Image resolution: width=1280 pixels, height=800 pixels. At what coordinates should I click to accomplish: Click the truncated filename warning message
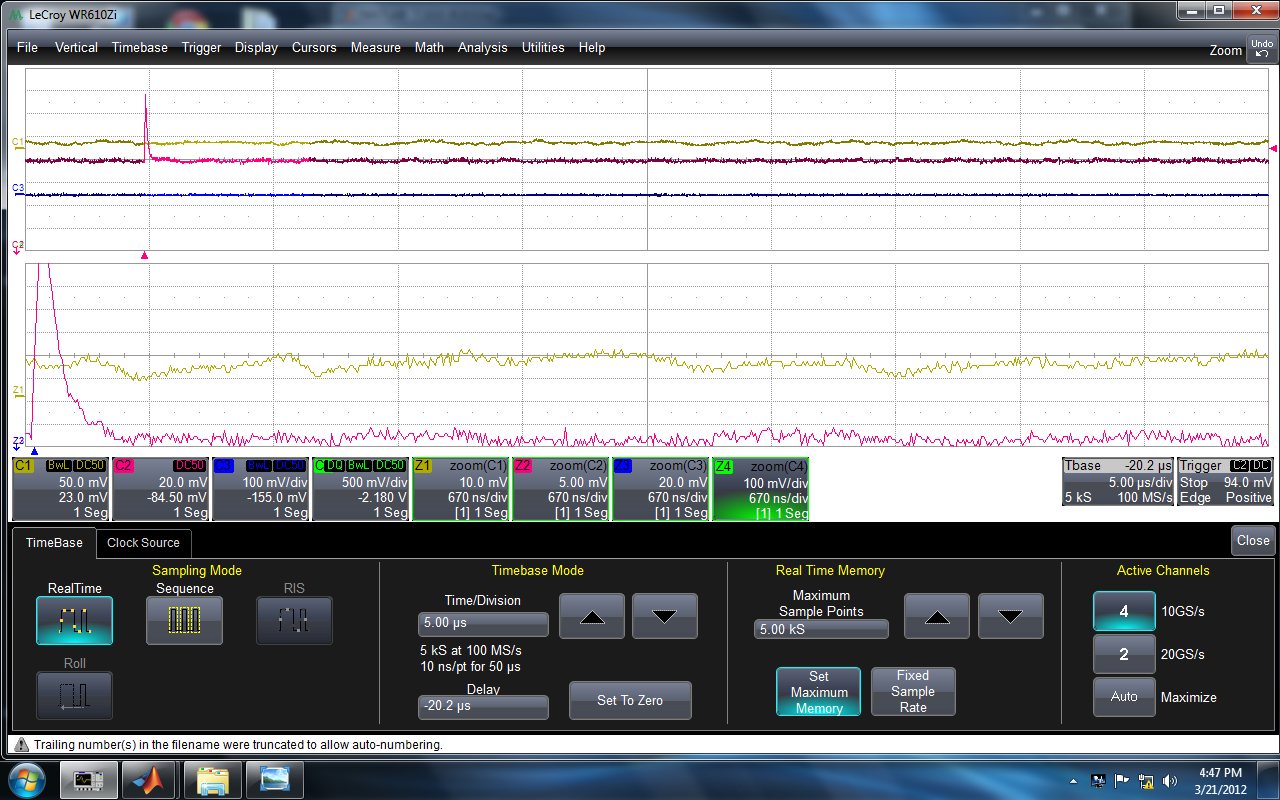coord(238,745)
